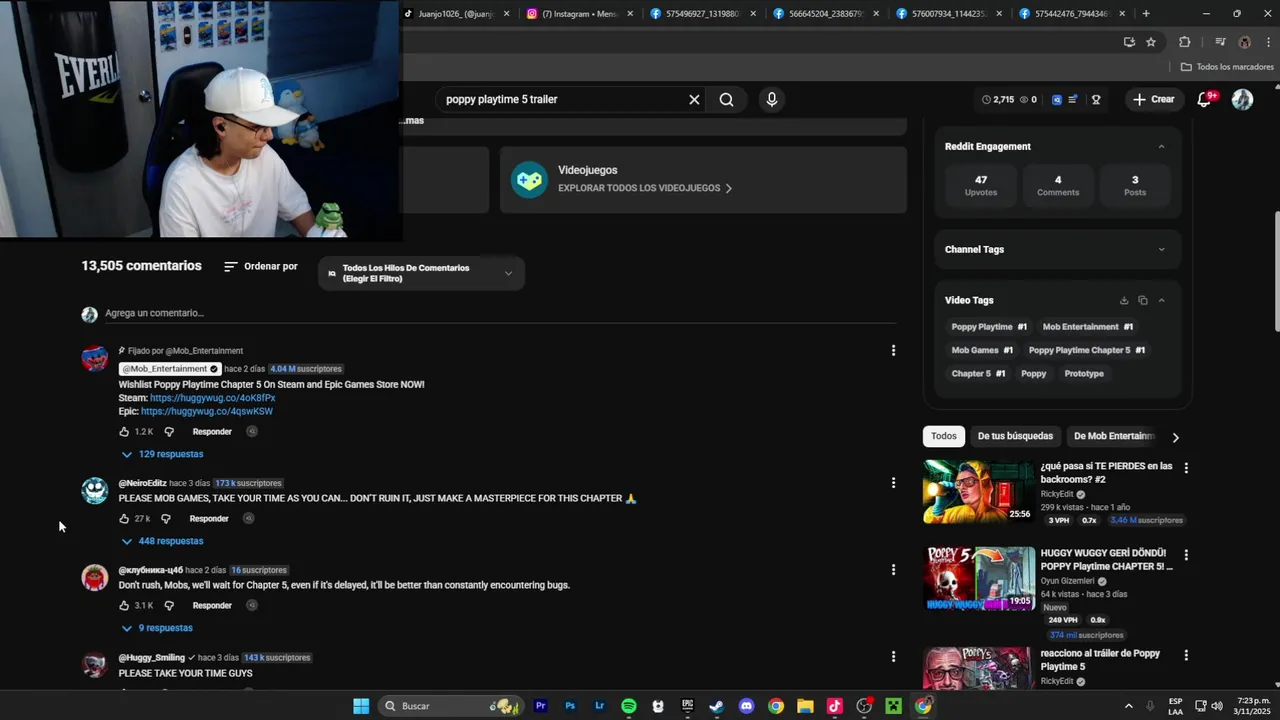Click the vidIQ blue logo icon
Viewport: 1280px width, 720px height.
click(x=1056, y=100)
